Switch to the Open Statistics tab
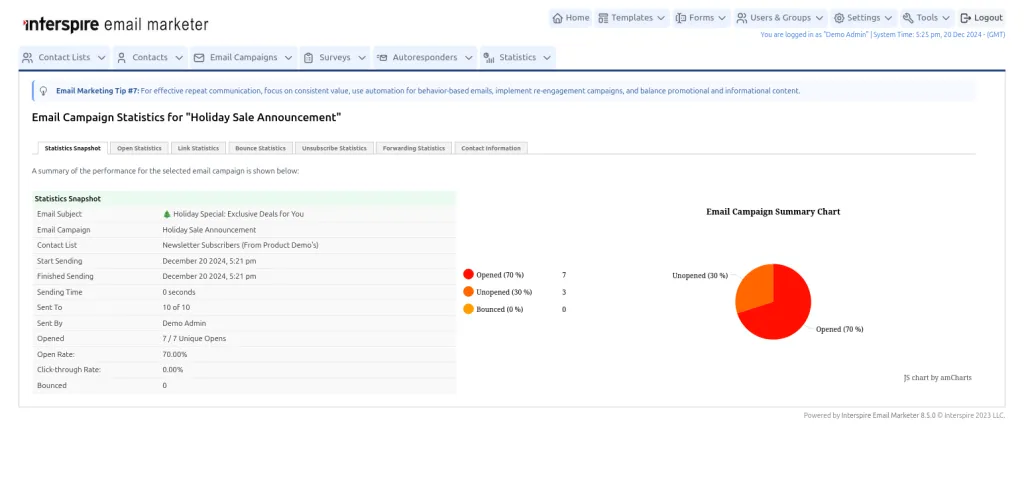1024x504 pixels. coord(139,148)
